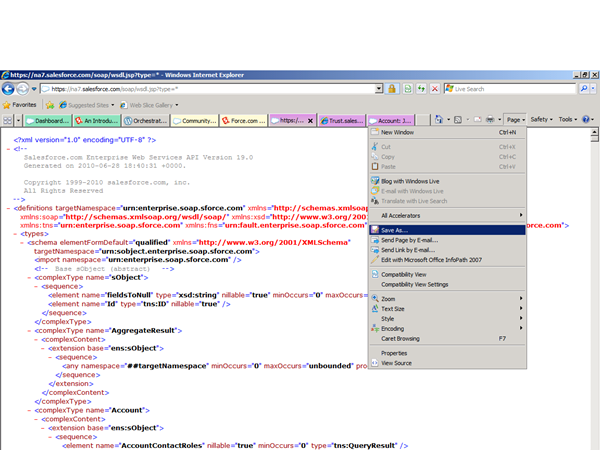Switch to the Account: J... tab
The height and width of the screenshot is (450, 600).
pos(391,121)
